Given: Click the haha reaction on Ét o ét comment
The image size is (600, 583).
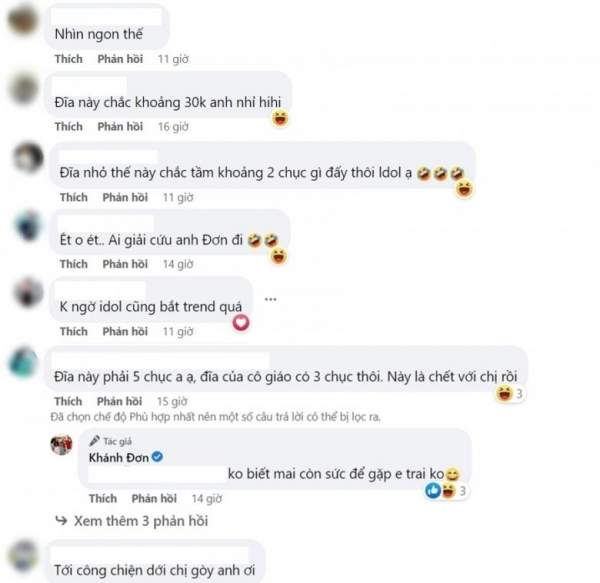Looking at the screenshot, I should (x=279, y=256).
